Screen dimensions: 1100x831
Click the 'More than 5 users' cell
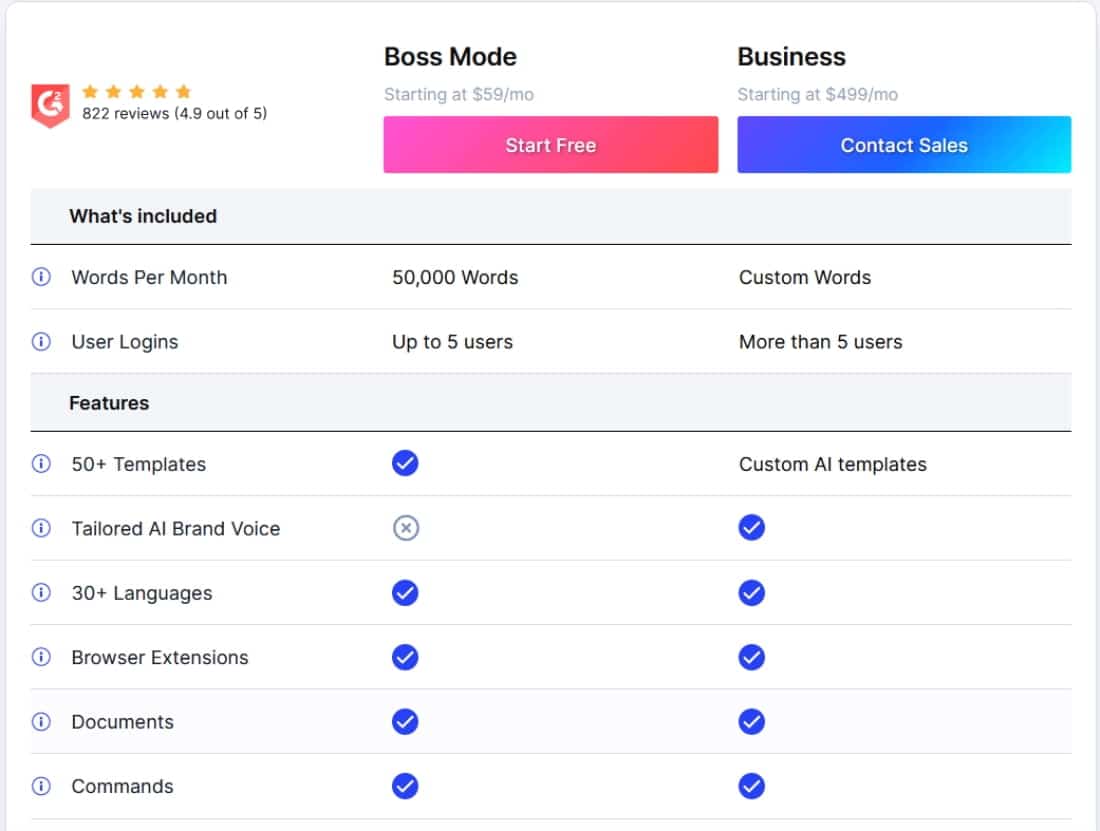tap(821, 342)
